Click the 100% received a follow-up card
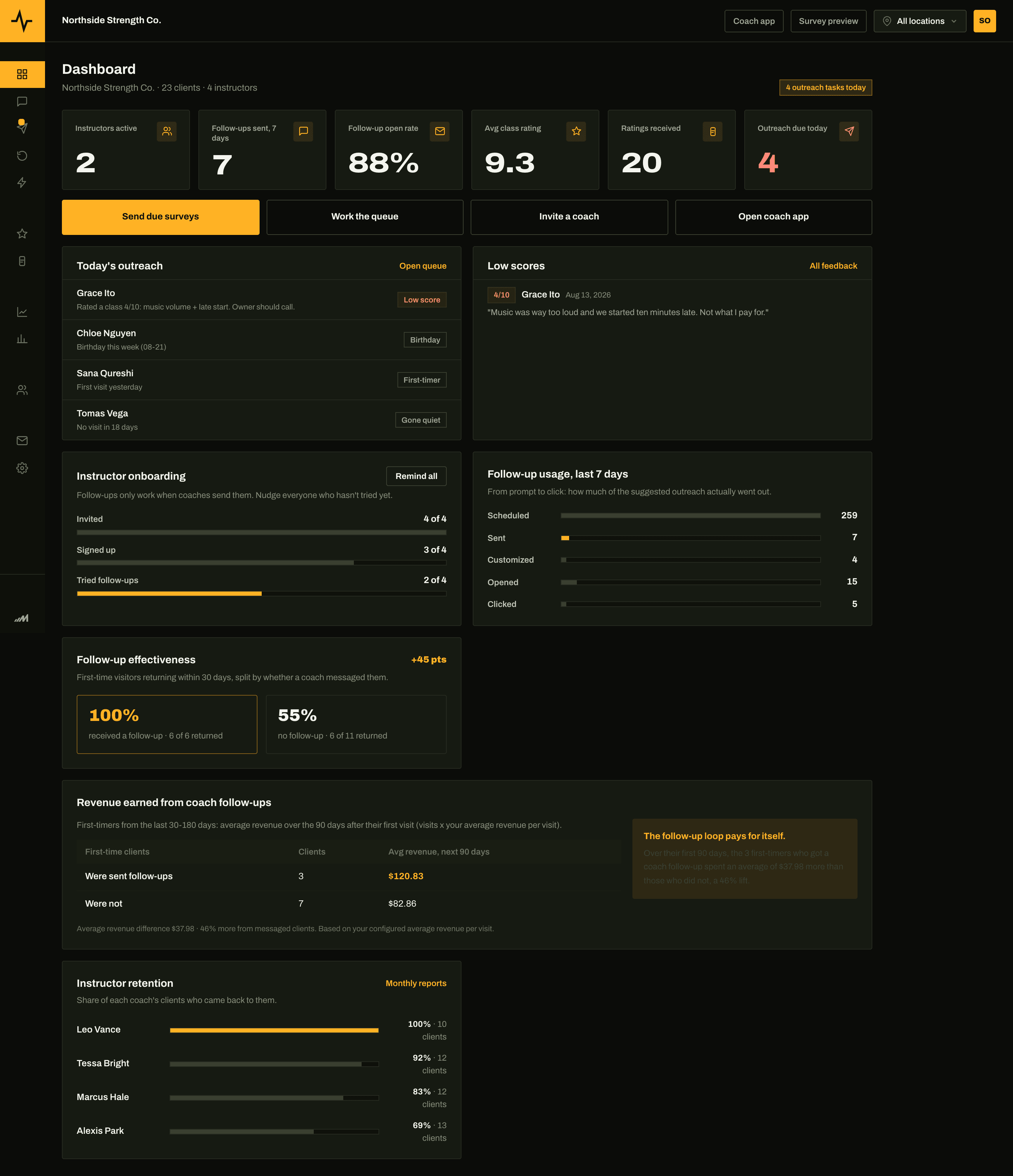Screen dimensions: 1013x1176 pos(167,725)
